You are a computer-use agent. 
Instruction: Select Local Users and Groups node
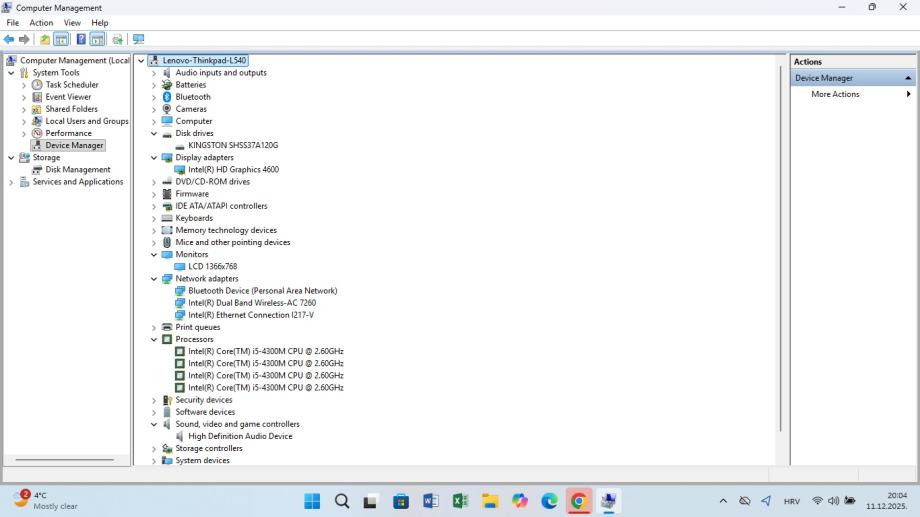point(87,121)
